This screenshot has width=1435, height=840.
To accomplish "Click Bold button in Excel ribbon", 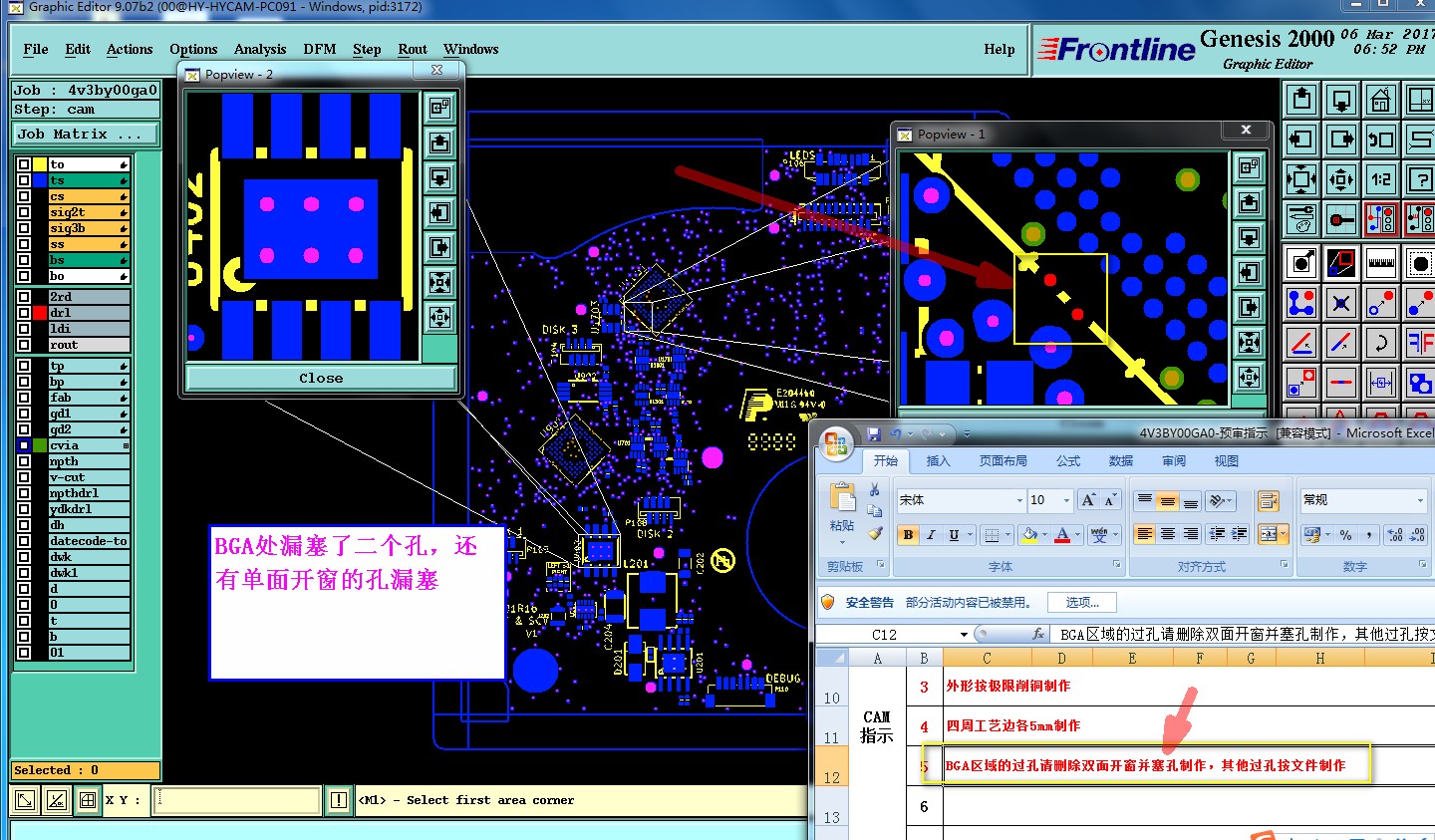I will pyautogui.click(x=908, y=535).
